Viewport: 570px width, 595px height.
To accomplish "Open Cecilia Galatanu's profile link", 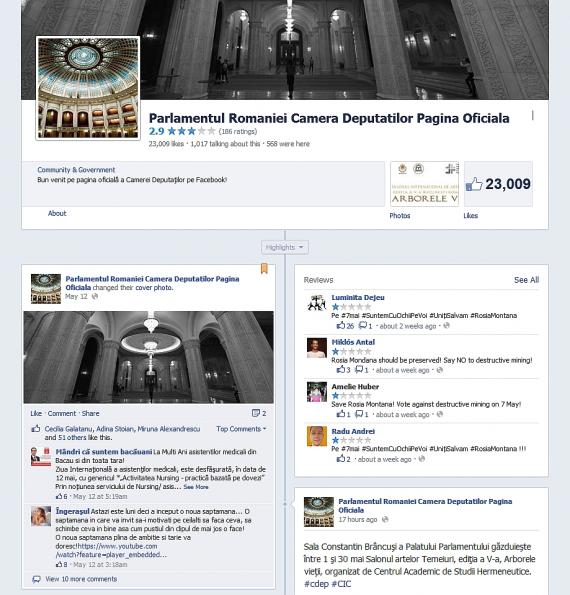I will [x=68, y=429].
